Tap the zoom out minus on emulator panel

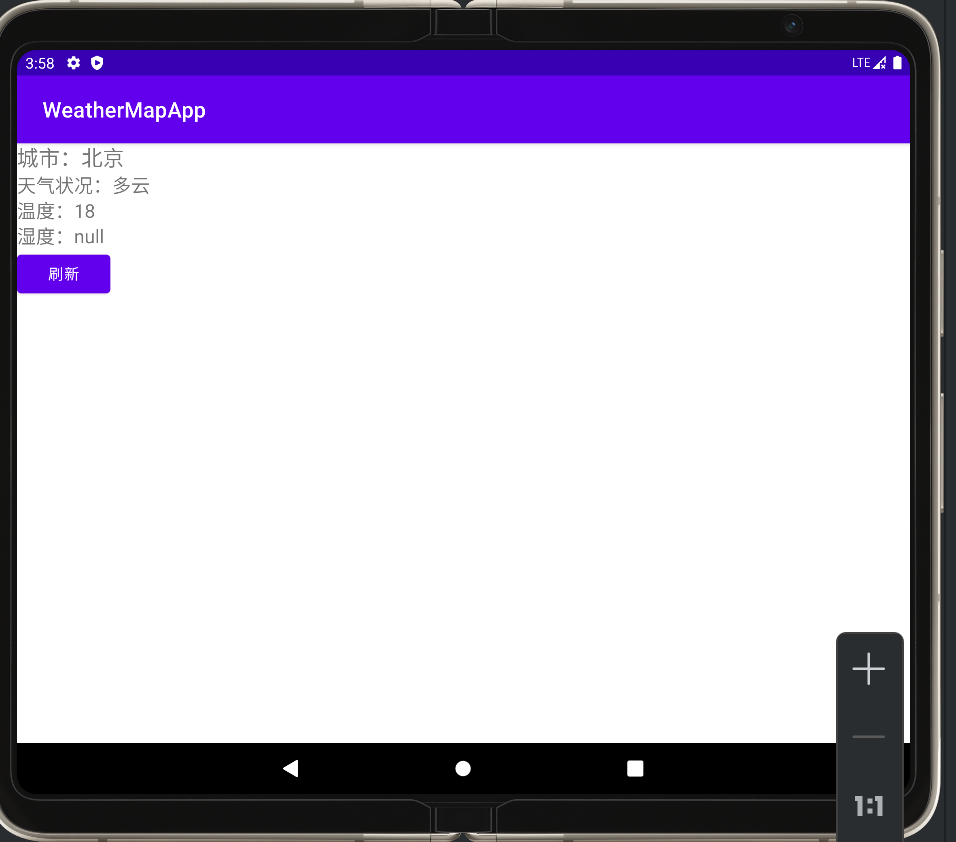click(x=868, y=737)
